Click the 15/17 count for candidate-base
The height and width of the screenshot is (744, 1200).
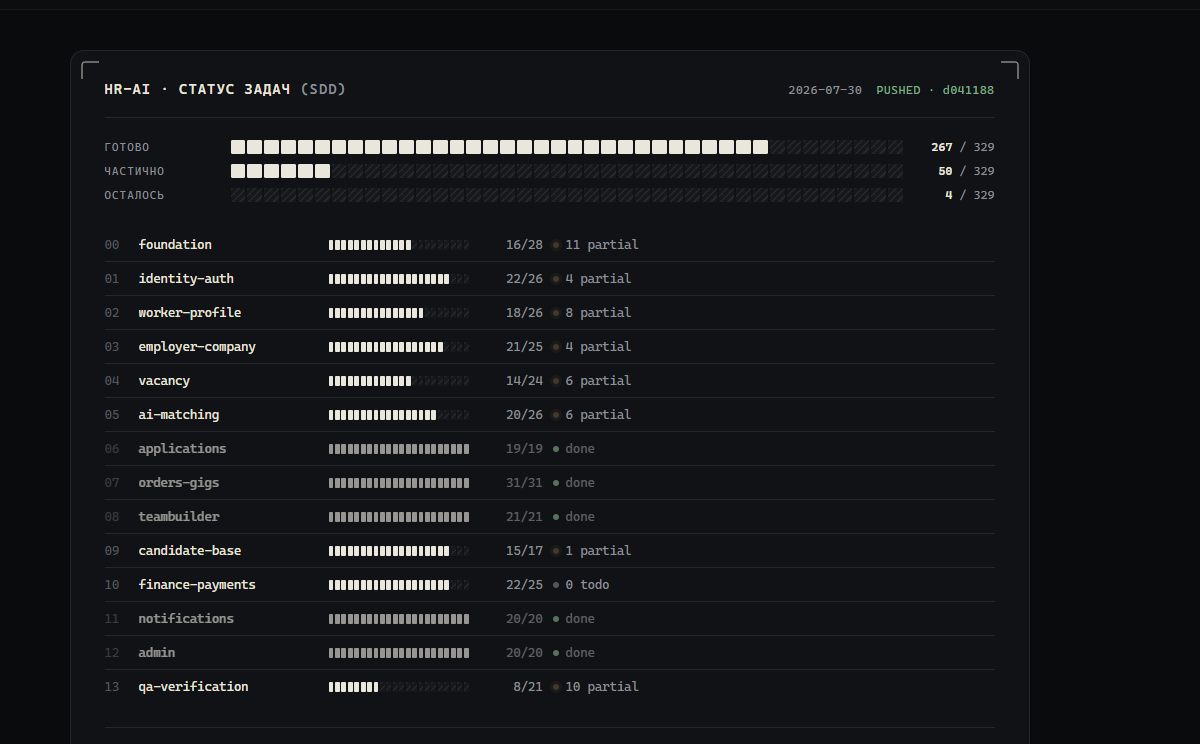(524, 551)
